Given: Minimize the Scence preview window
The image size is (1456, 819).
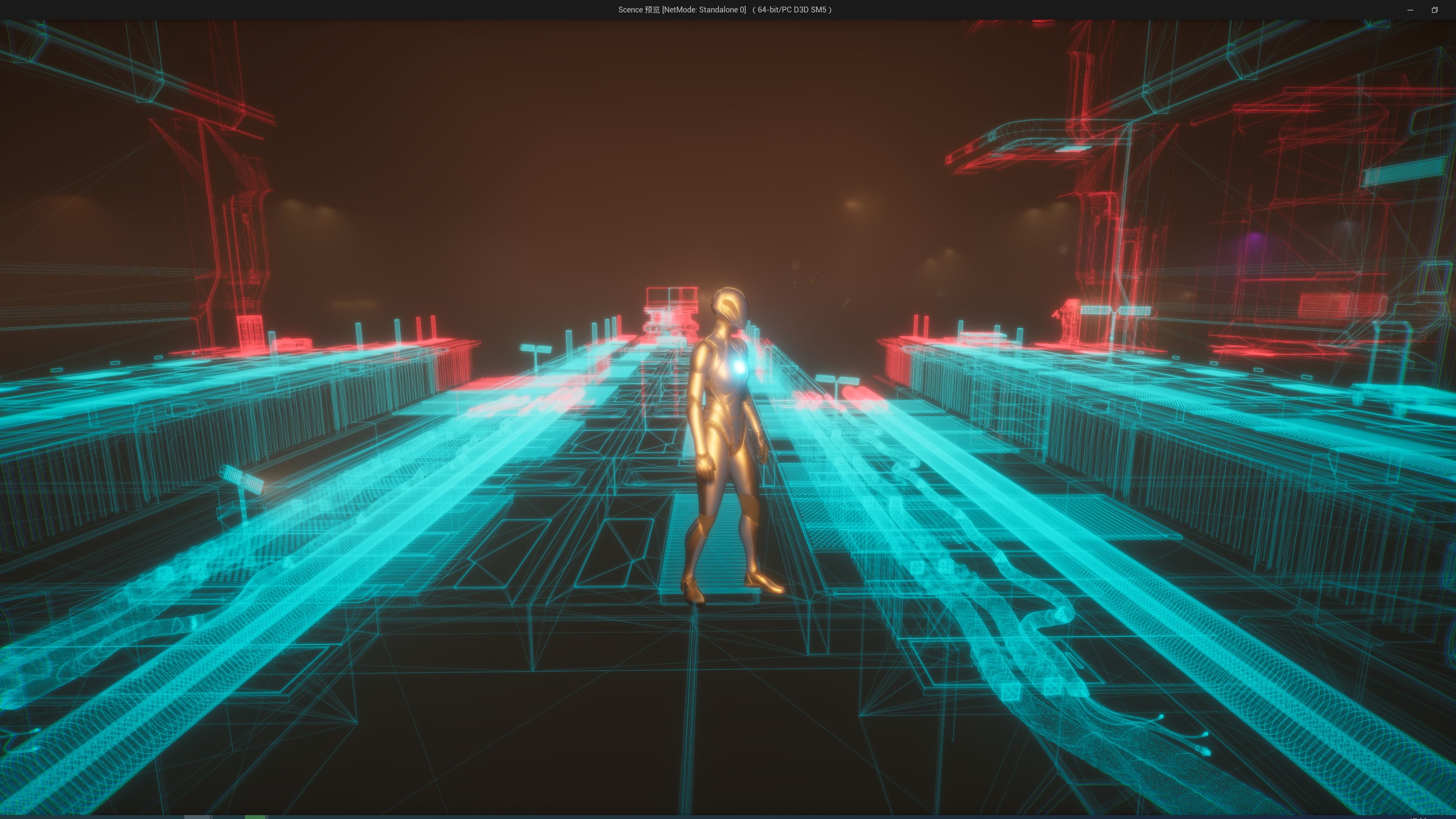Looking at the screenshot, I should point(1410,10).
